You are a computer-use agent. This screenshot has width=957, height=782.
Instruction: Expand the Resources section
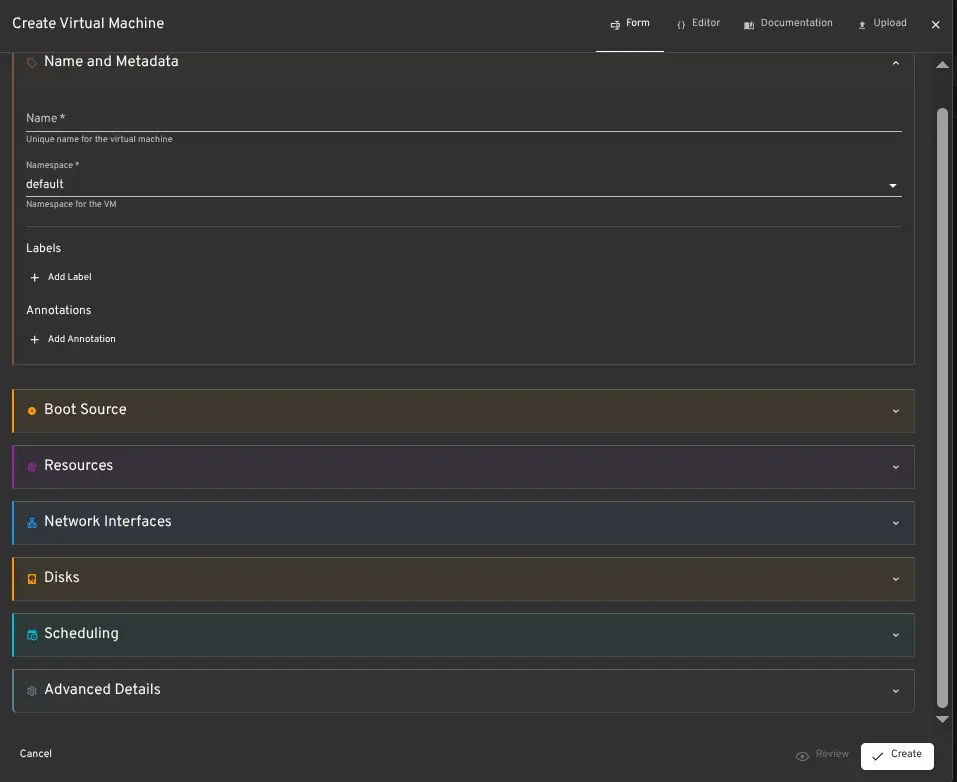pyautogui.click(x=895, y=467)
